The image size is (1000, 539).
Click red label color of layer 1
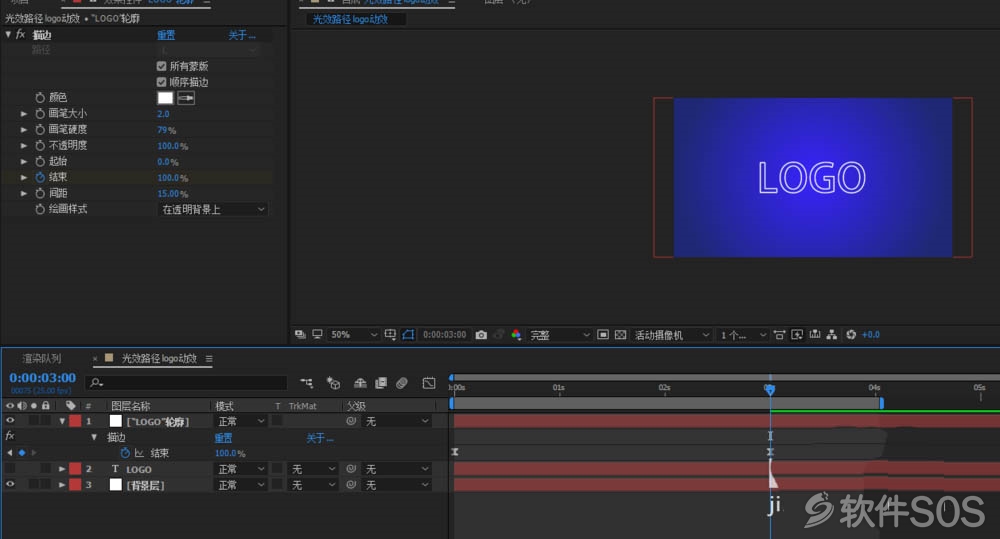pyautogui.click(x=75, y=420)
